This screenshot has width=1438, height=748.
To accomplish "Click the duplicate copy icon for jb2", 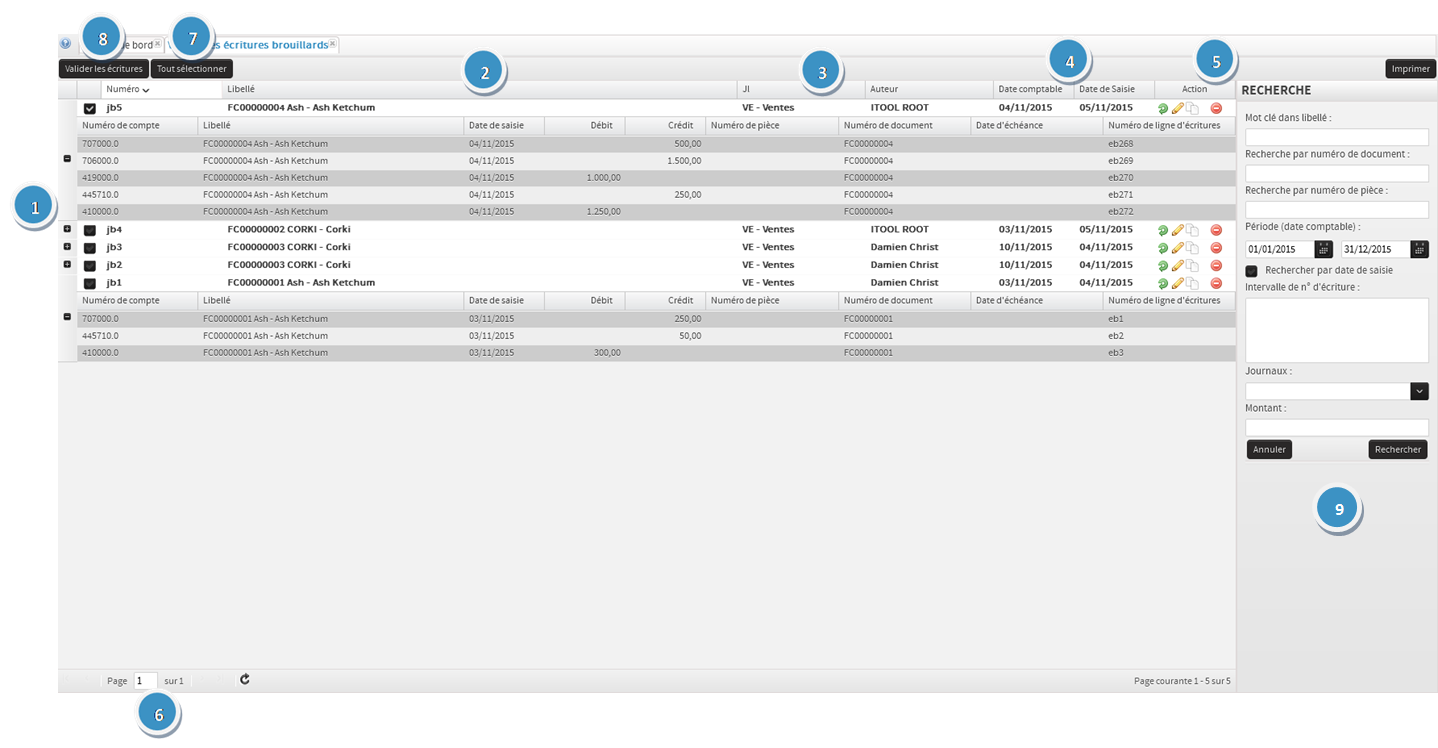I will coord(1192,266).
